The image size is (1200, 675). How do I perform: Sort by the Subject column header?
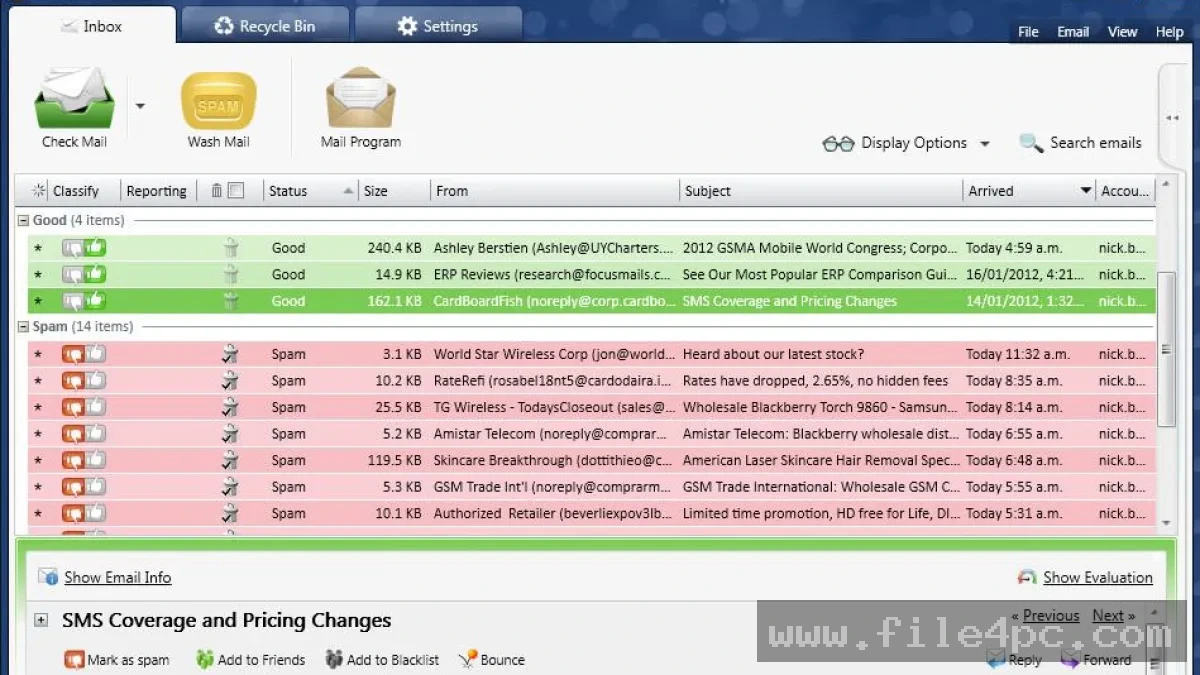coord(820,191)
